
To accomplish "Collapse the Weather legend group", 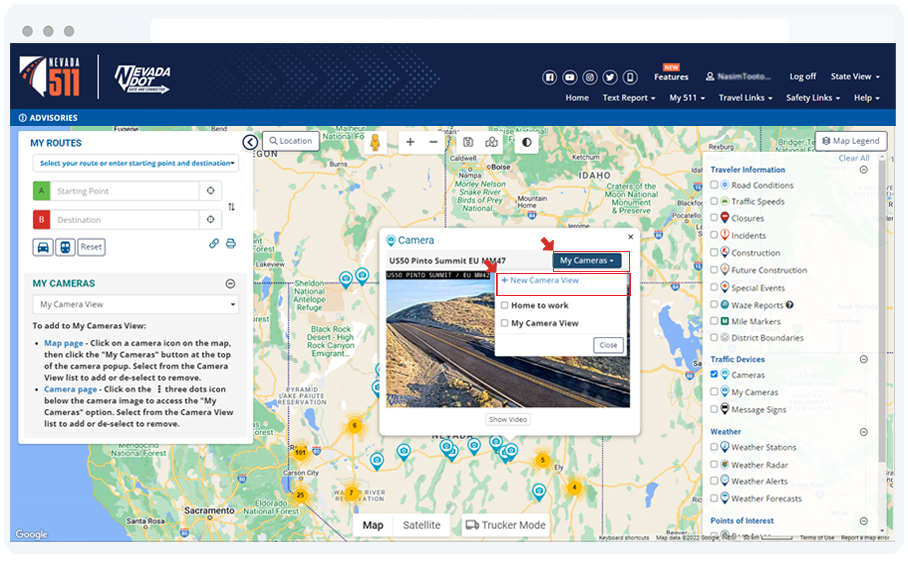I will click(863, 431).
